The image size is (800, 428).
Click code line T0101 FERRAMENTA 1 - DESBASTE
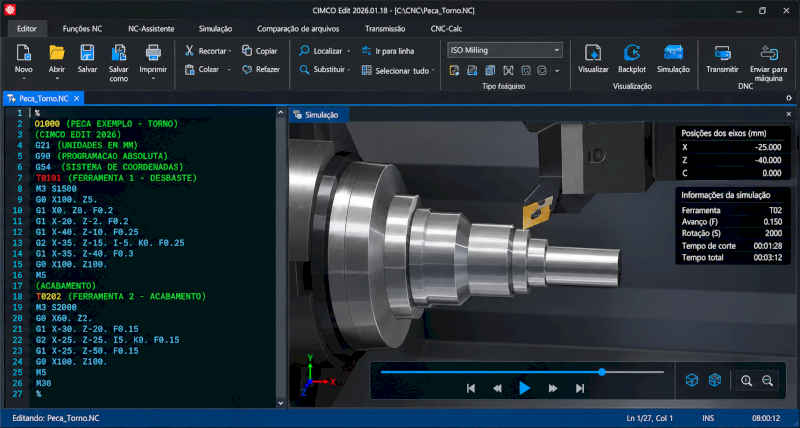[x=116, y=178]
